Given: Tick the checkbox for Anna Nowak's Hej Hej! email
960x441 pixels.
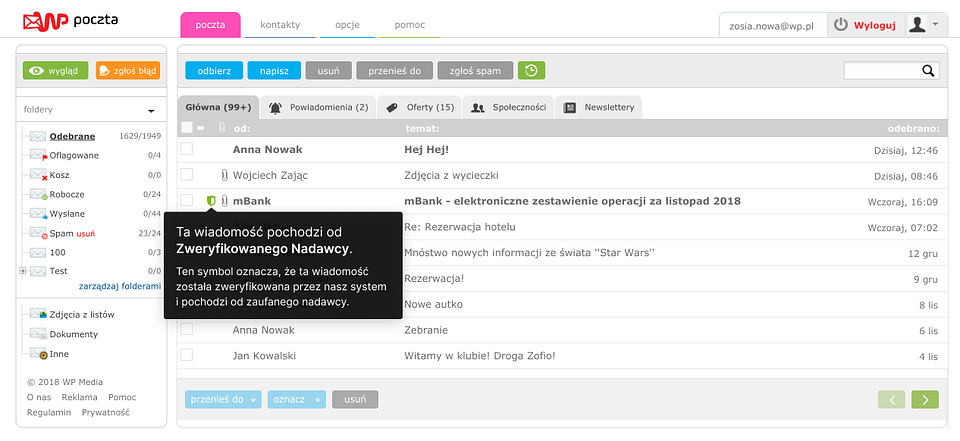Looking at the screenshot, I should tap(186, 149).
